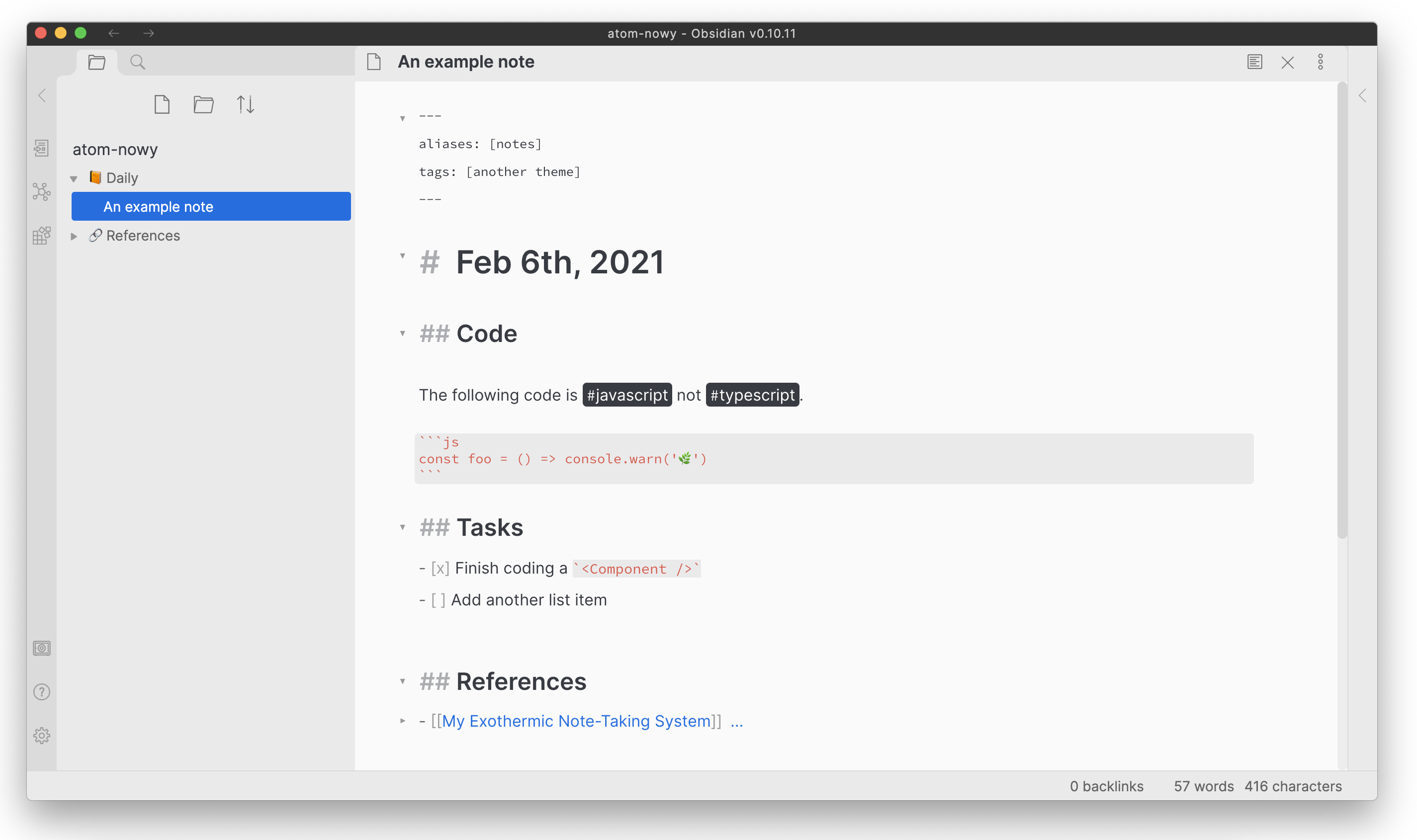Open settings gear in ribbon
Screen dimensions: 1417x840
point(41,735)
